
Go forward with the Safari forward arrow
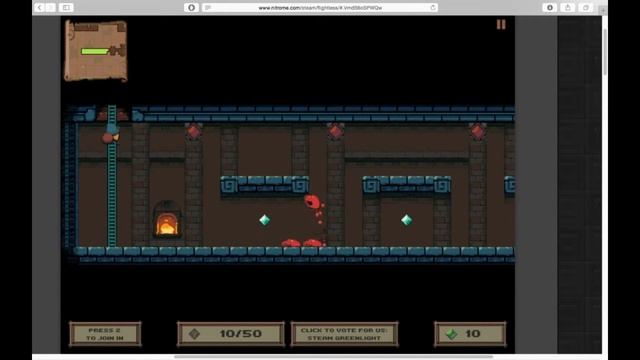tap(51, 7)
